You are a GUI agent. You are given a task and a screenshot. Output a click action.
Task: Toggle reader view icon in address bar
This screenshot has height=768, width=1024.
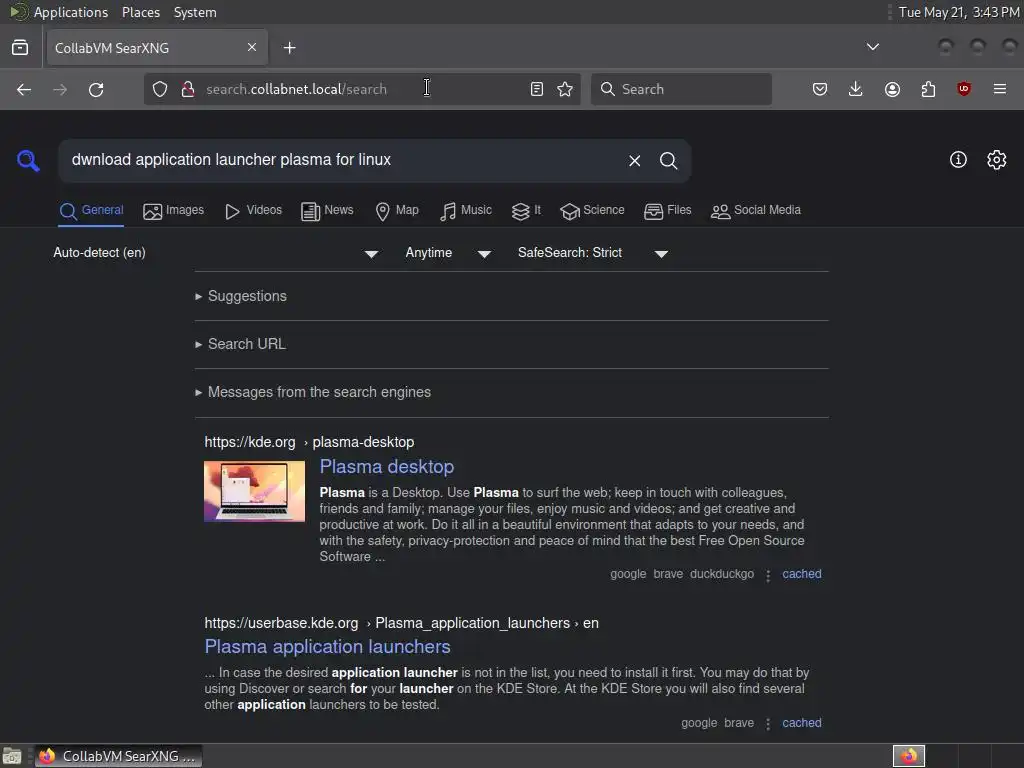pyautogui.click(x=537, y=89)
